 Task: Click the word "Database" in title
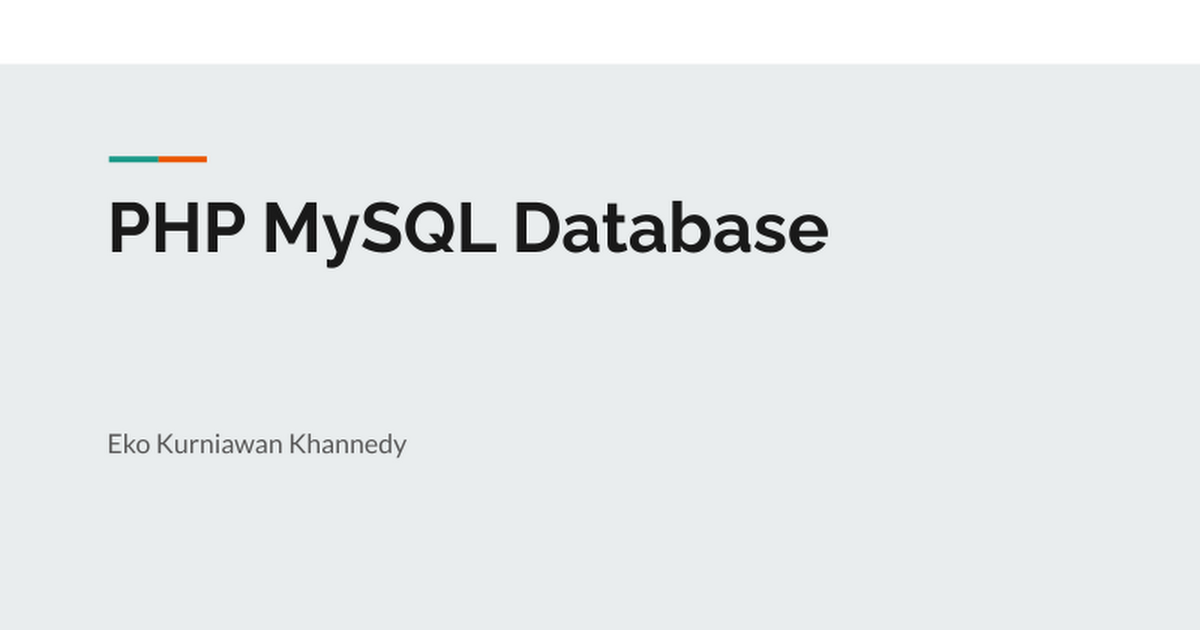click(670, 228)
